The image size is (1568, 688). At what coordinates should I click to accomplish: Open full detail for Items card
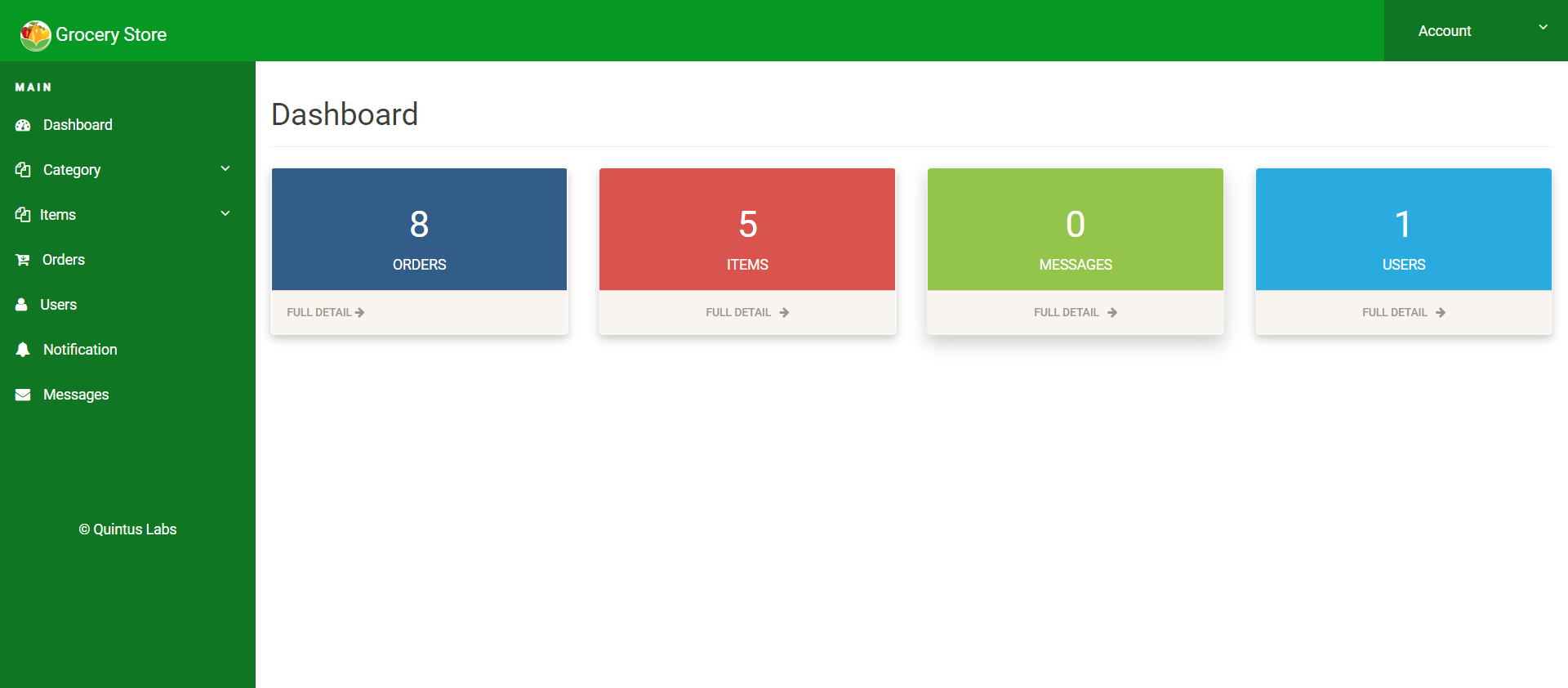738,312
